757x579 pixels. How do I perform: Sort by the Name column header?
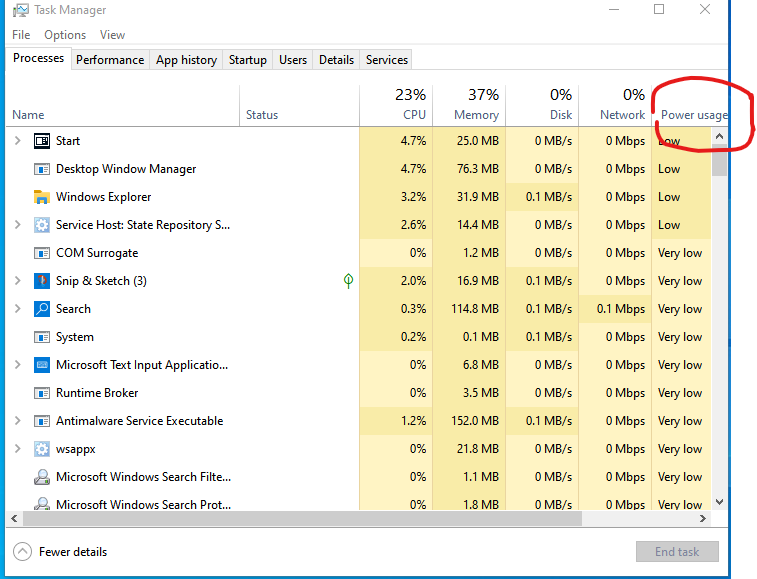[x=123, y=106]
